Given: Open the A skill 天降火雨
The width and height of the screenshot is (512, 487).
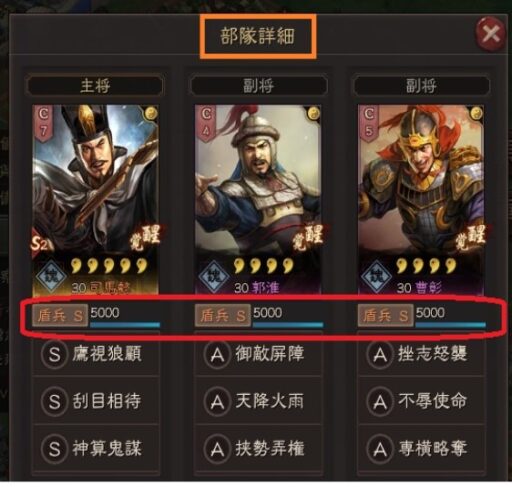Looking at the screenshot, I should click(258, 401).
